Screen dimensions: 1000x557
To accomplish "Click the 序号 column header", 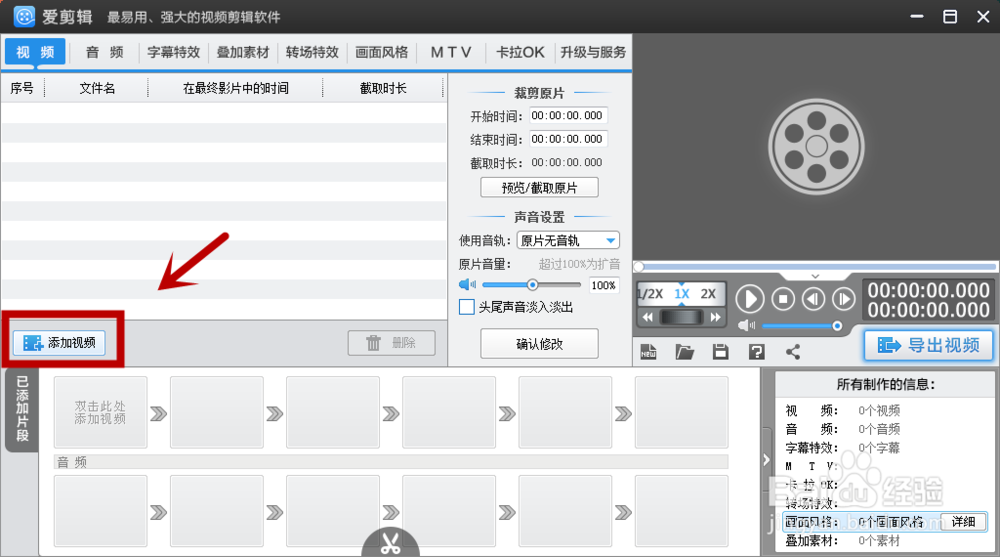I will (x=22, y=88).
